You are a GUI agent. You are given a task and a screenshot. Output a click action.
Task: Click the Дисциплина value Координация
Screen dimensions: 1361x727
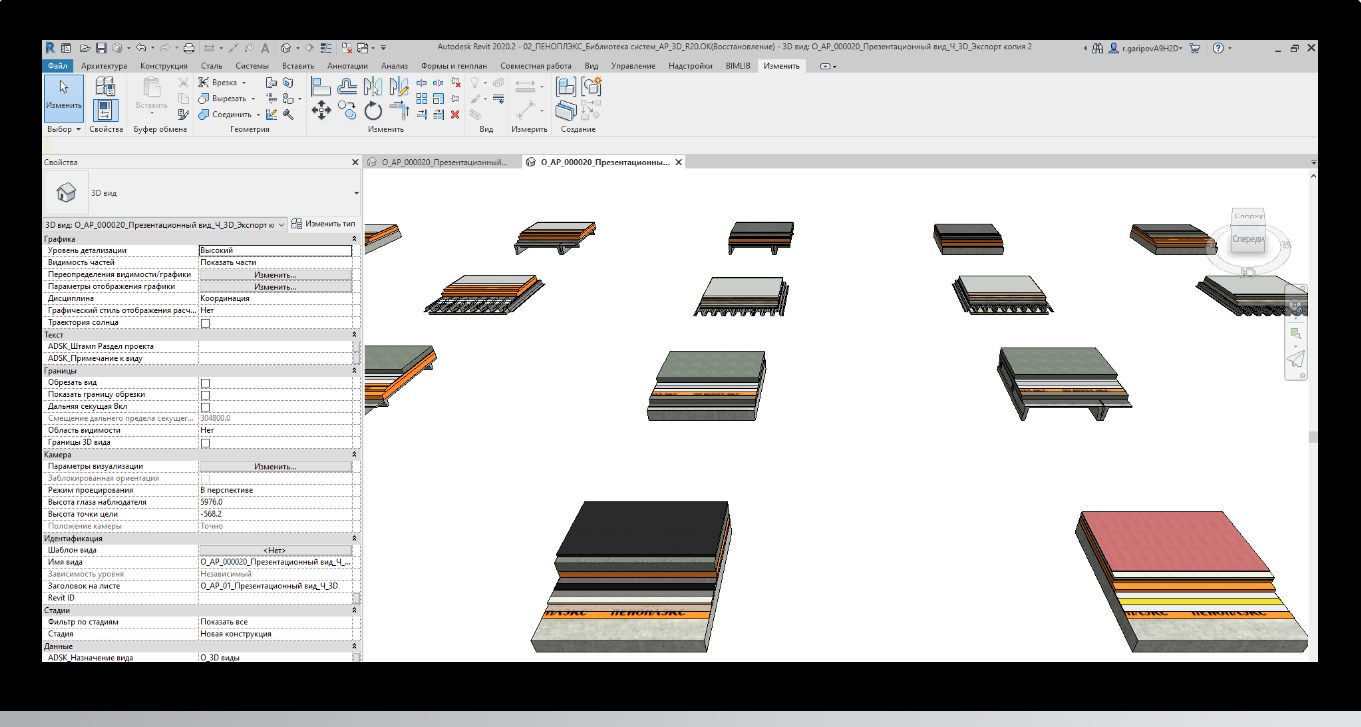tap(275, 299)
